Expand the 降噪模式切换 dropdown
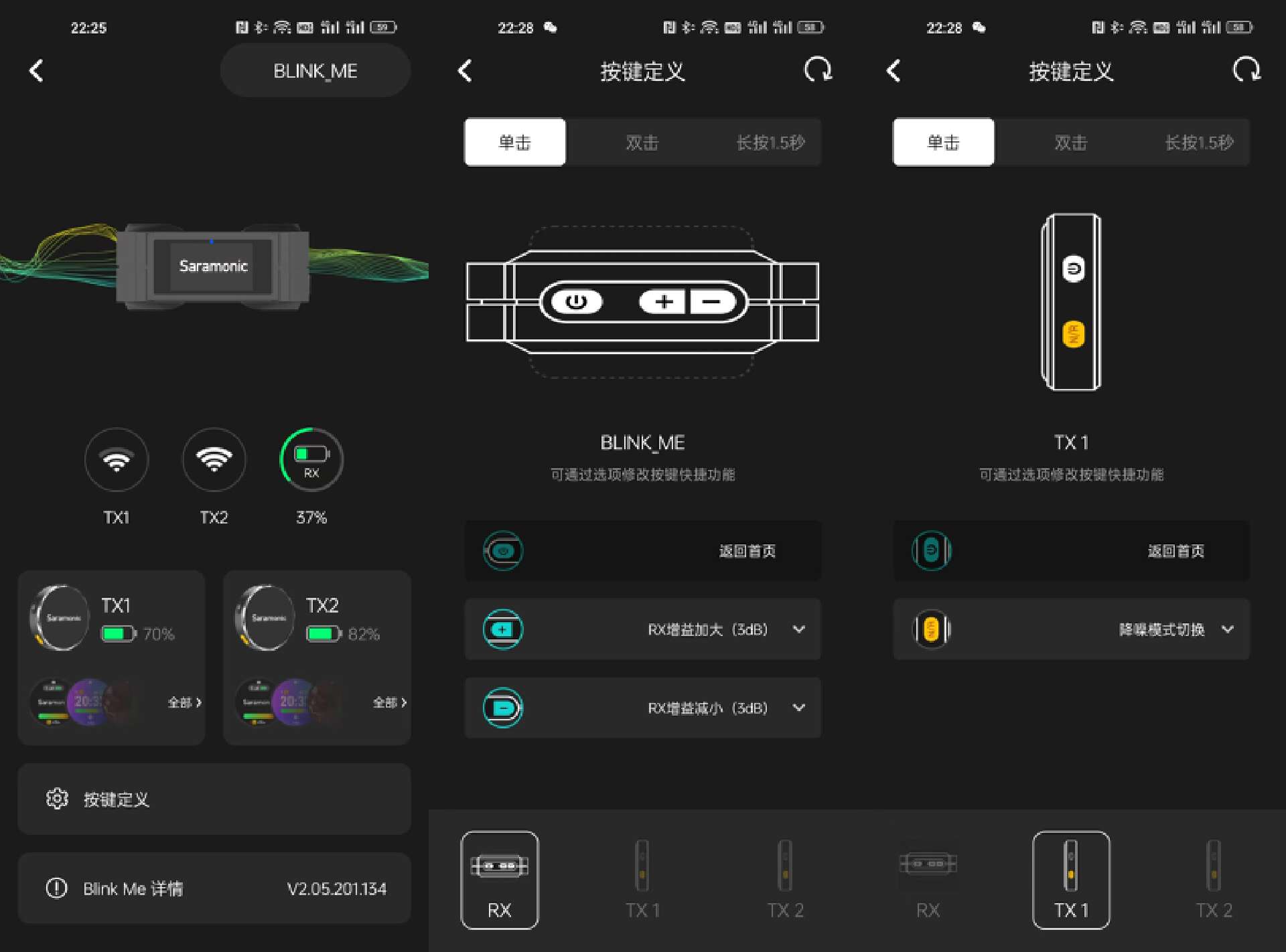This screenshot has width=1286, height=952. (1227, 629)
